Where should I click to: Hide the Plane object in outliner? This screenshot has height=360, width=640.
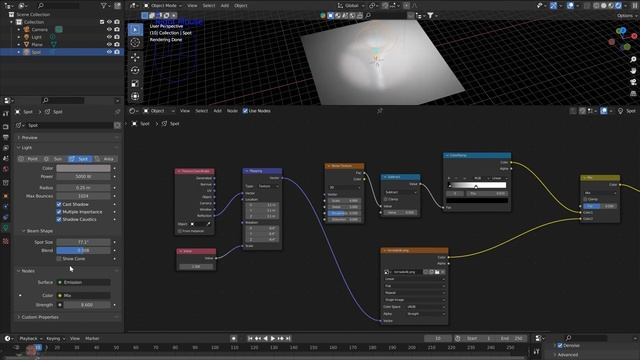point(109,44)
